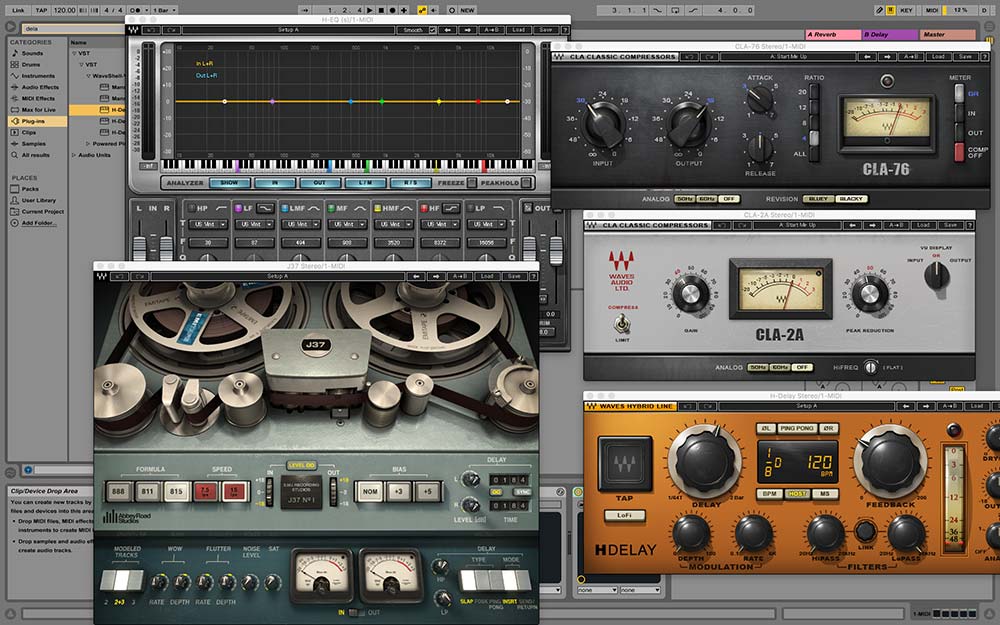Open the HF band filter type dropdown in H-EQ
The width and height of the screenshot is (1000, 625).
pos(440,224)
